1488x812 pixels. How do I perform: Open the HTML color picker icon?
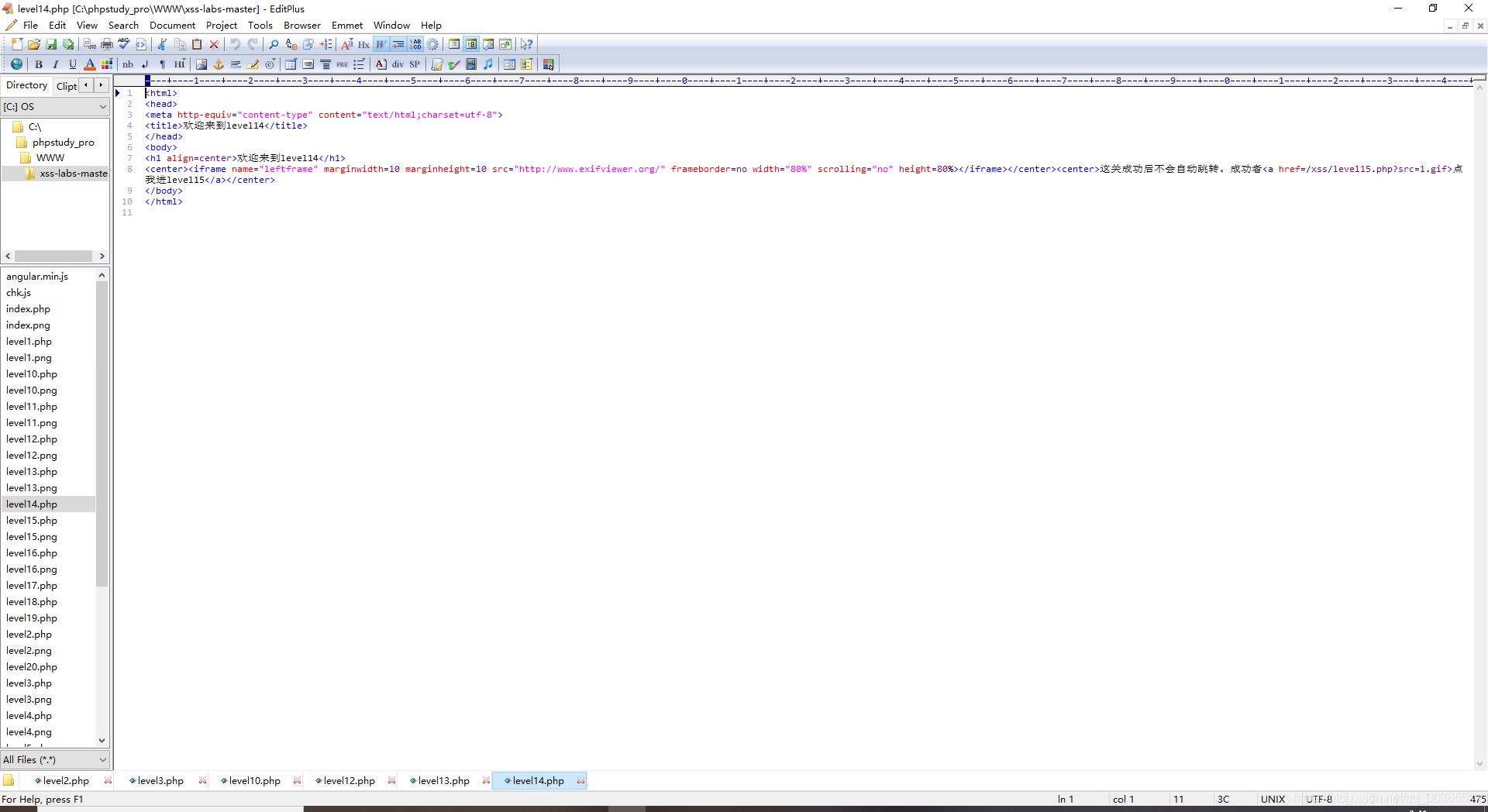(x=549, y=64)
